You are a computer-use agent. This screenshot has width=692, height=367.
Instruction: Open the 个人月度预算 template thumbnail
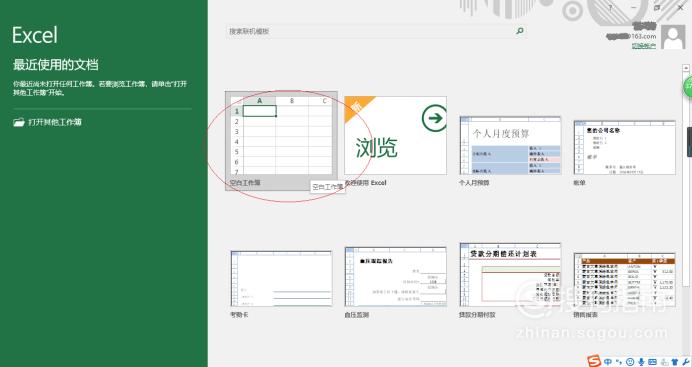click(x=510, y=145)
